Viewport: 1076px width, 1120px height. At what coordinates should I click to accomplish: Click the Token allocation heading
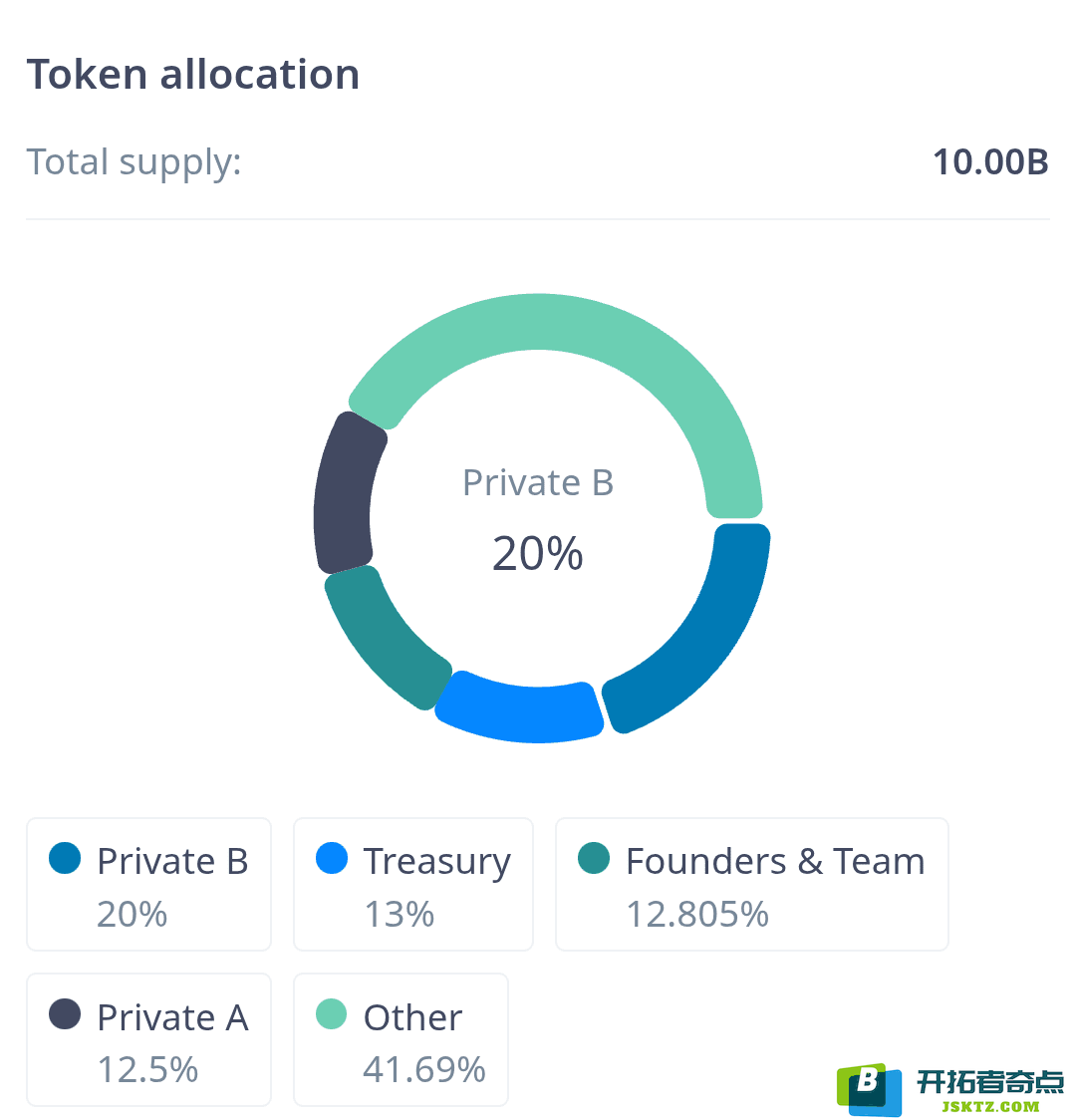click(192, 75)
